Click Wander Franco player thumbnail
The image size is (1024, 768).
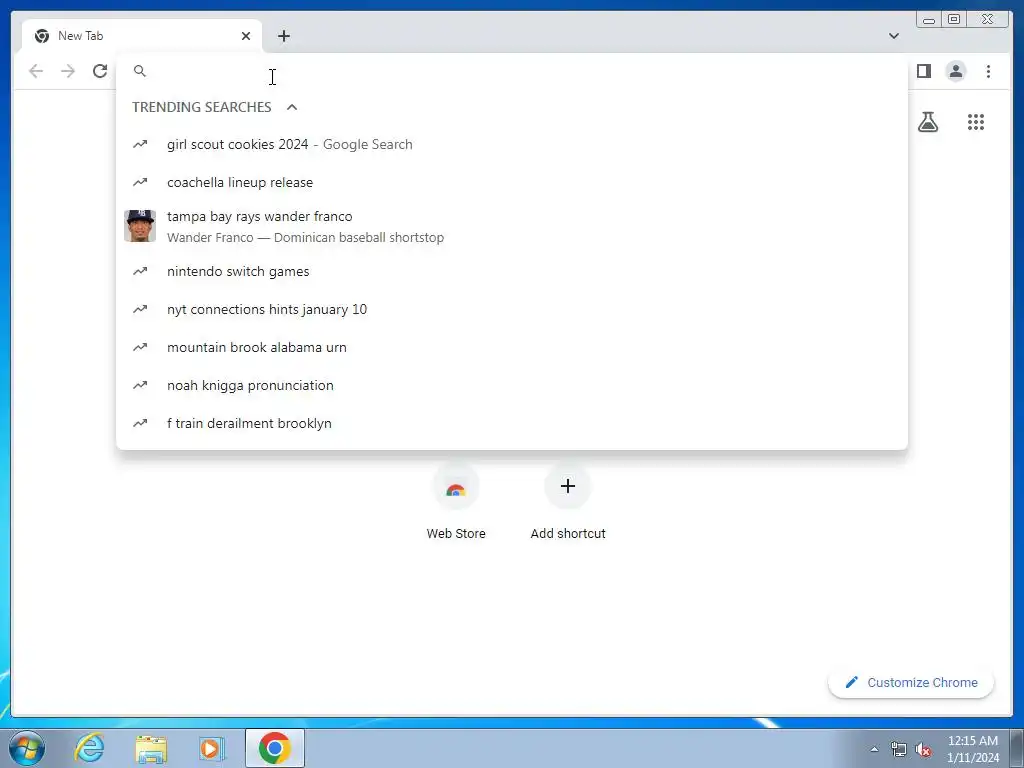(140, 226)
